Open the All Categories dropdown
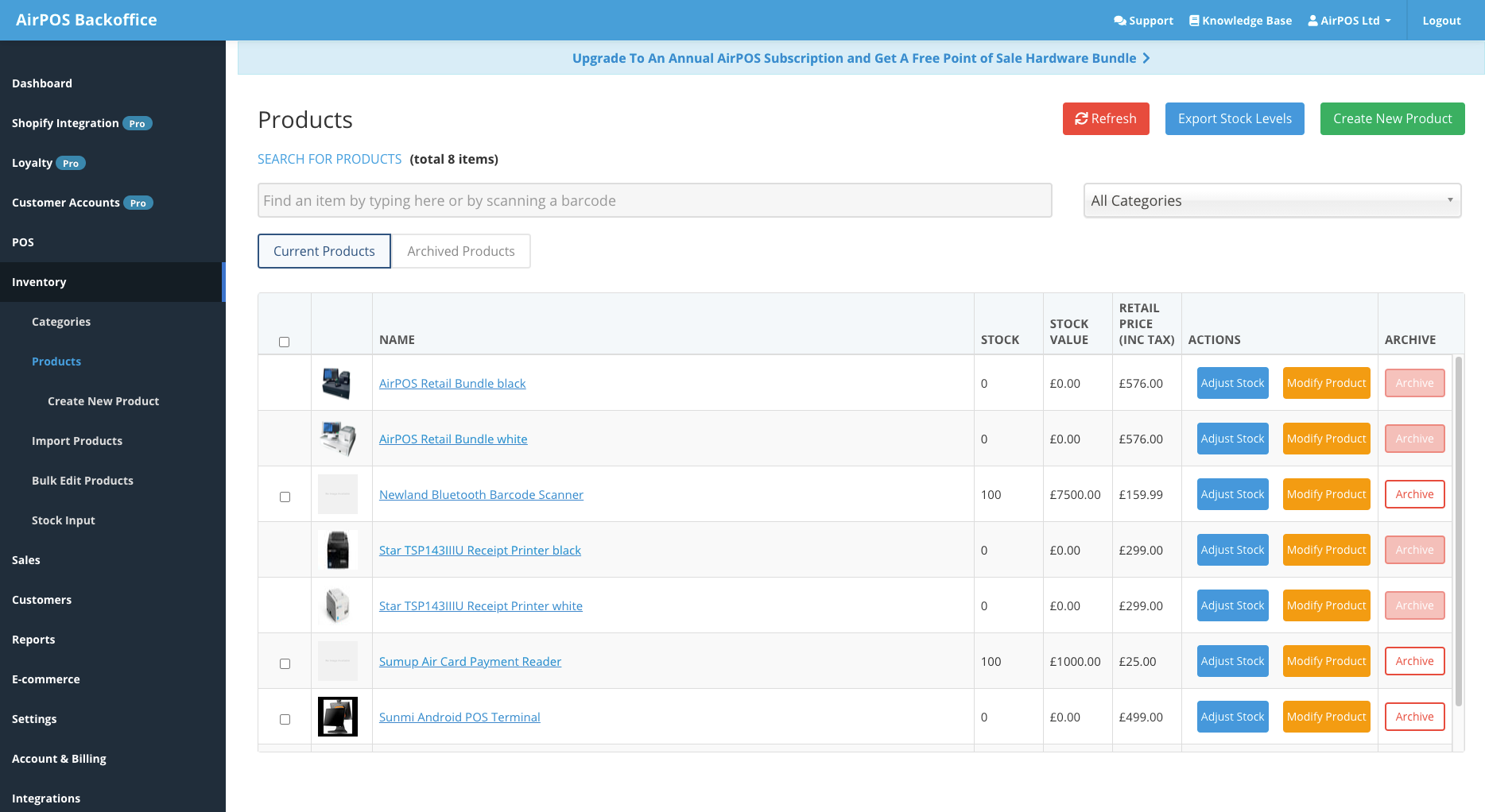This screenshot has width=1485, height=812. (x=1272, y=200)
